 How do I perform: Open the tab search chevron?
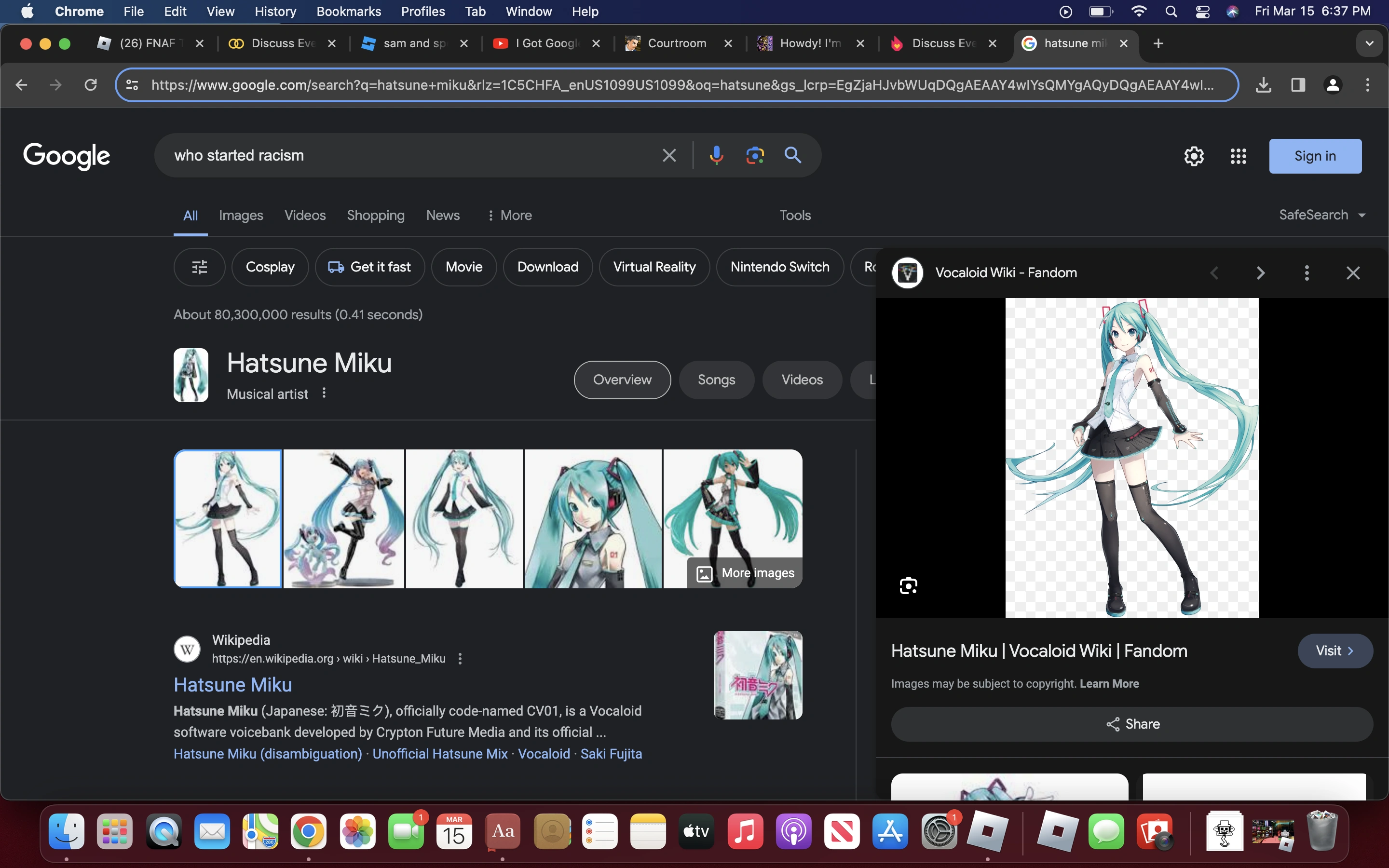click(1369, 43)
